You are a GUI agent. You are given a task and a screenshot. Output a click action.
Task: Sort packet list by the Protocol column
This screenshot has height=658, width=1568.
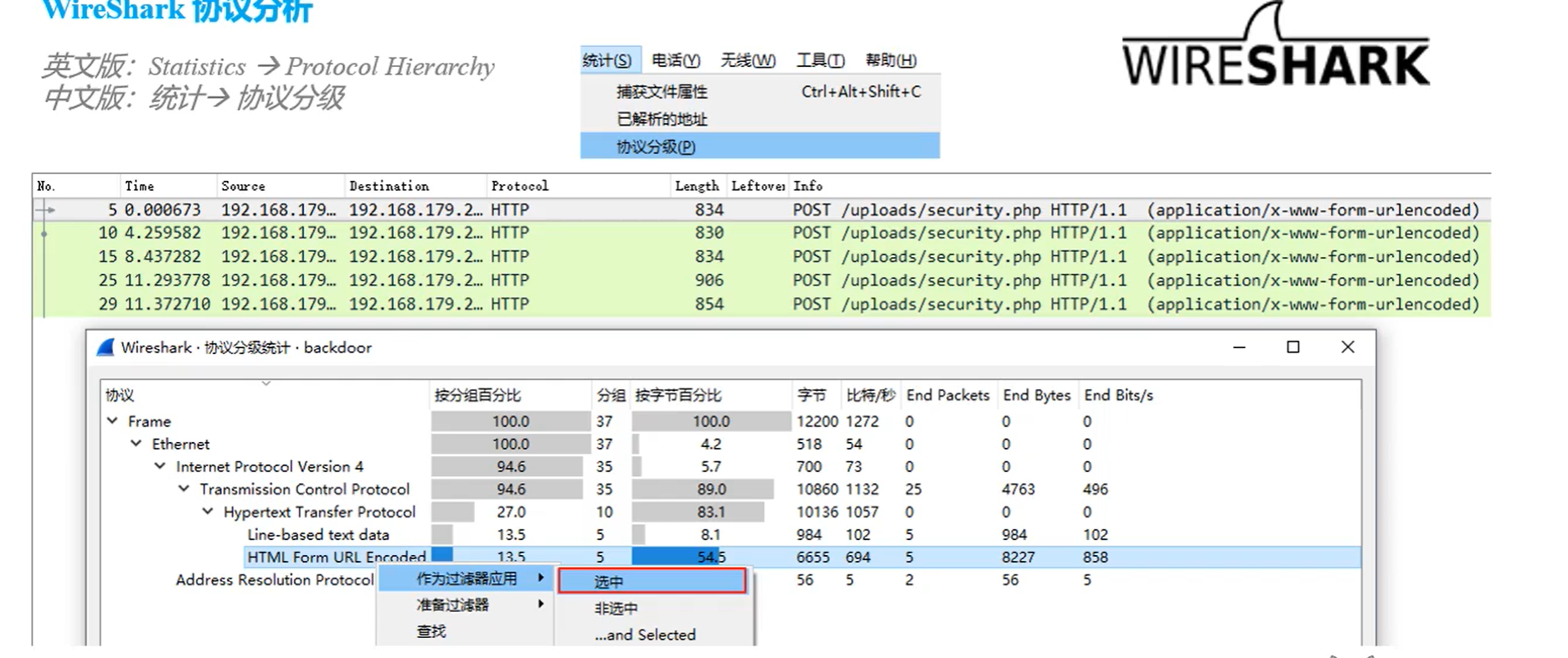[x=519, y=186]
